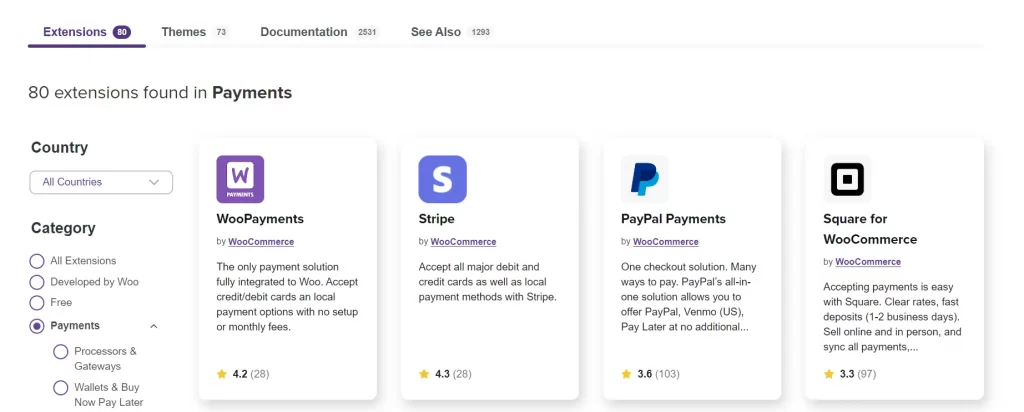Click the WooPayments purple logo icon

240,179
